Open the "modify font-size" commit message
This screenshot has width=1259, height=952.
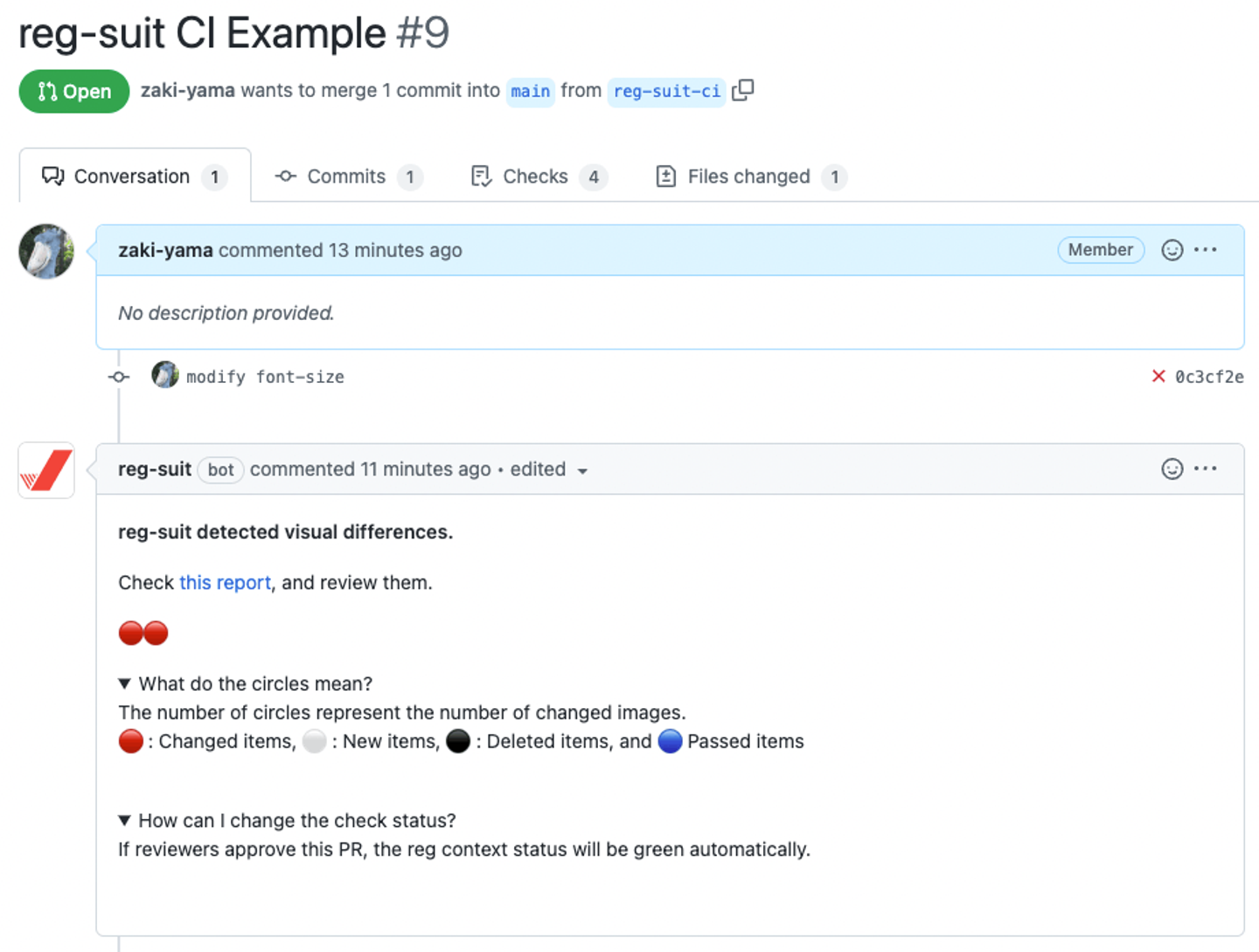[x=265, y=377]
